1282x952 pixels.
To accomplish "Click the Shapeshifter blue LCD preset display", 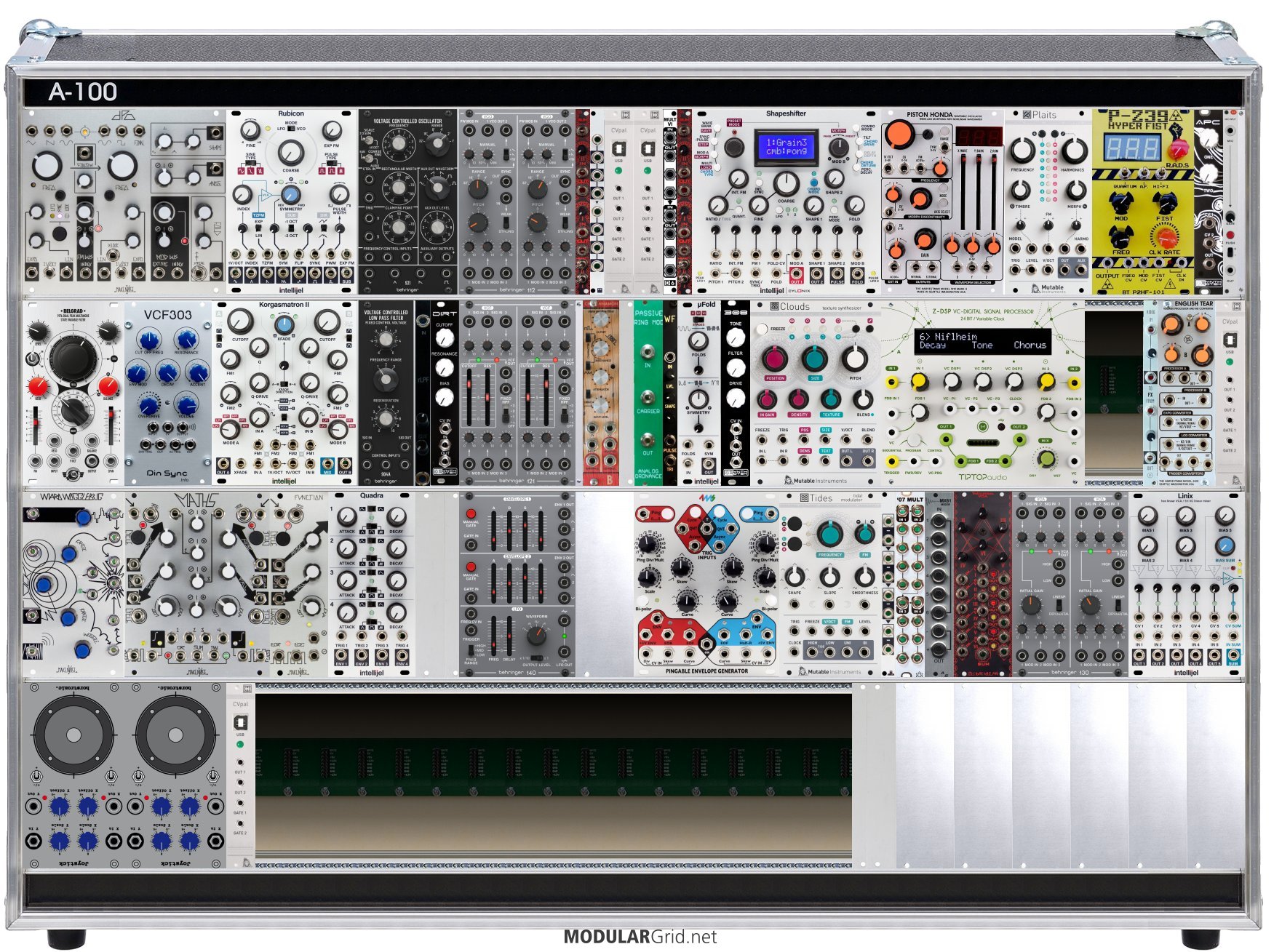I will tap(787, 147).
